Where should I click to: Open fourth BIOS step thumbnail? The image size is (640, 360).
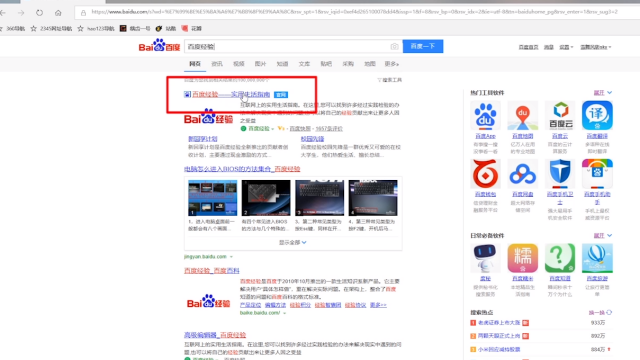tap(373, 198)
